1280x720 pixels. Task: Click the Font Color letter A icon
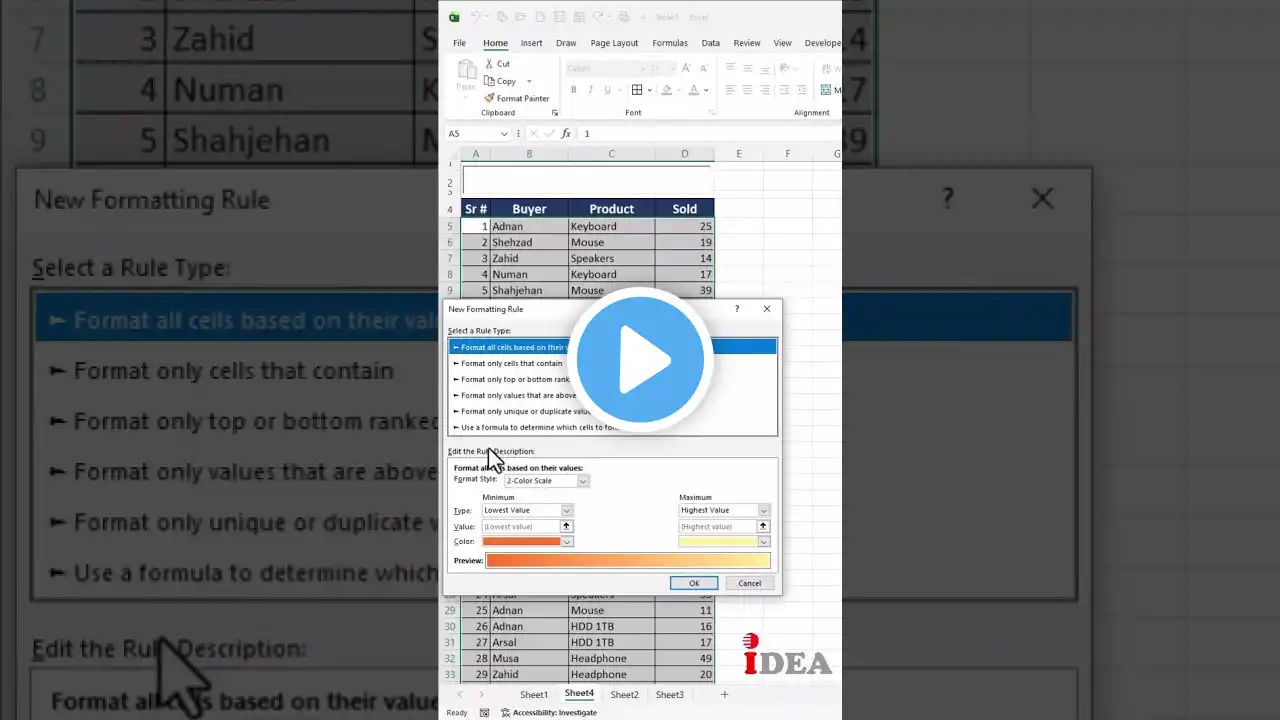(692, 90)
